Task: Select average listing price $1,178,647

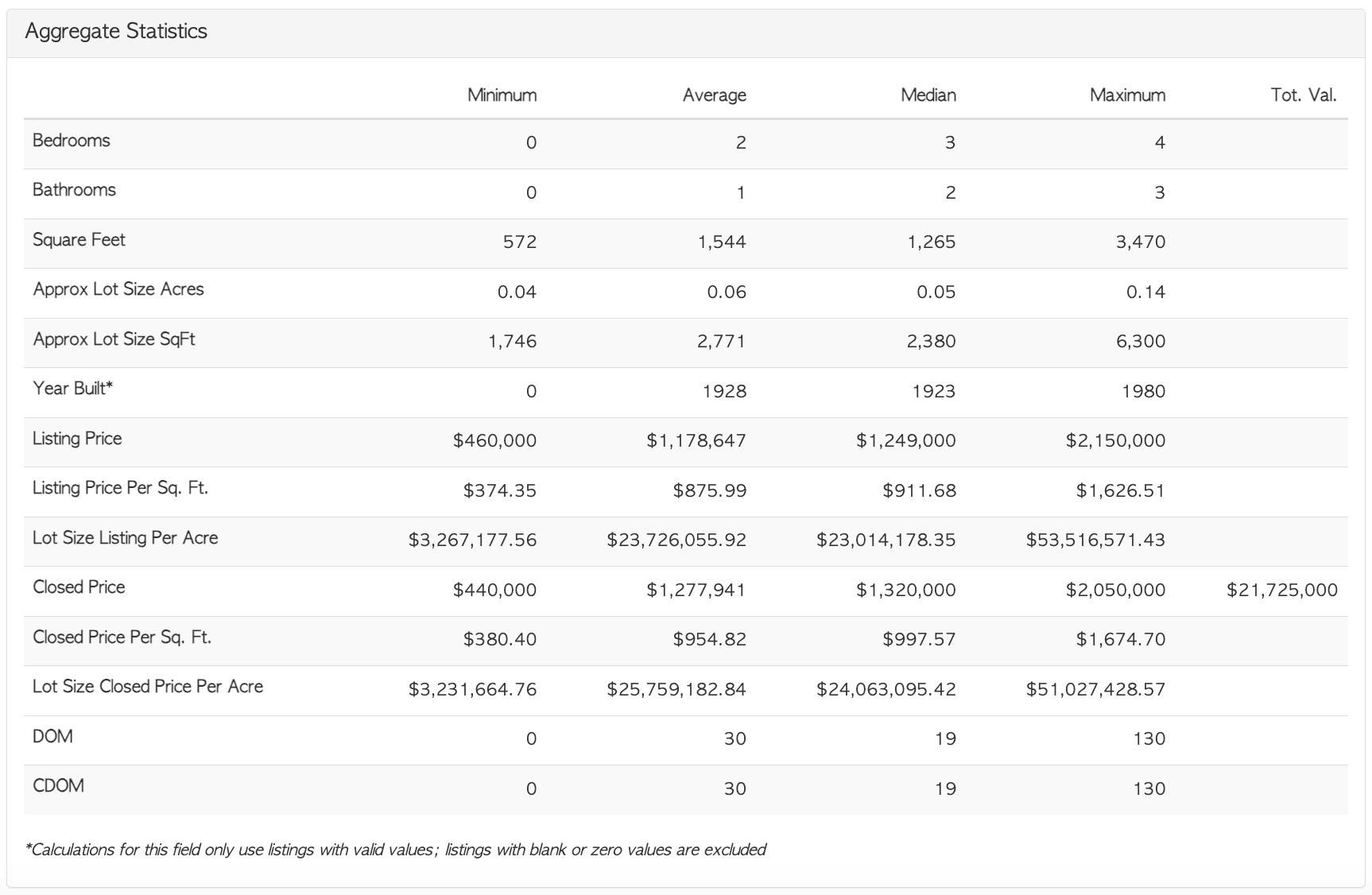Action: click(696, 440)
